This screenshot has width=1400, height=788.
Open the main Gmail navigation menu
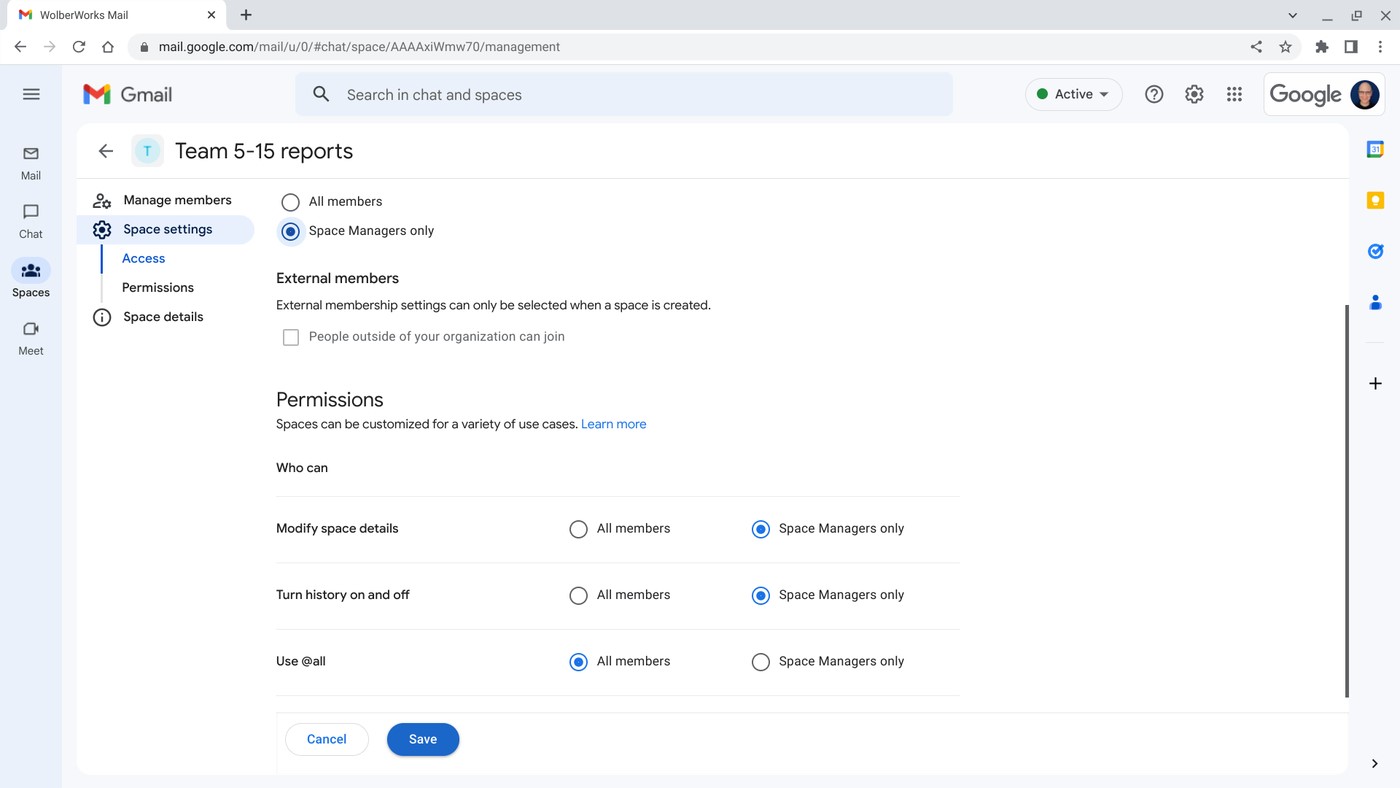pos(31,93)
